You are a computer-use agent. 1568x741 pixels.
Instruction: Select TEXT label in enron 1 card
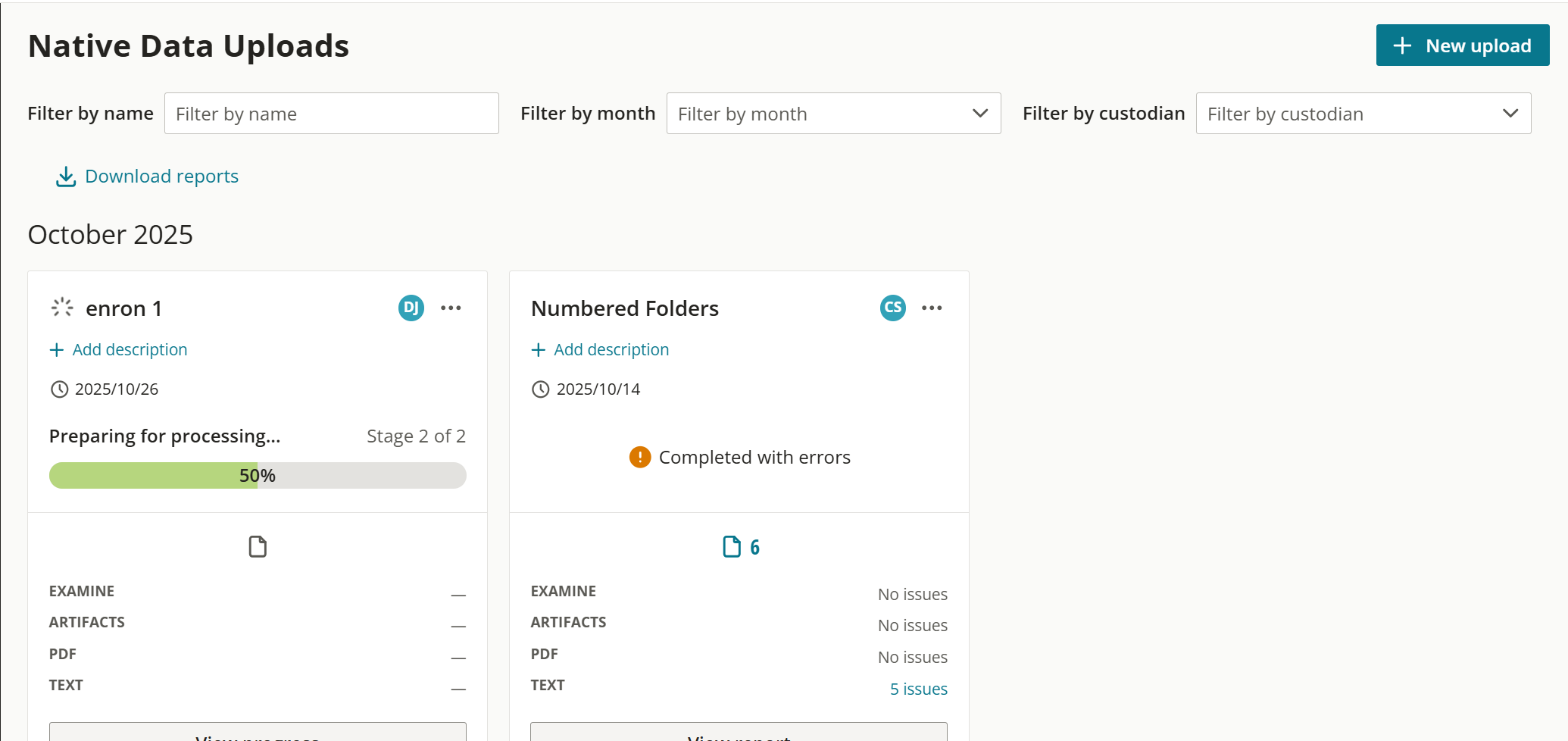[66, 685]
